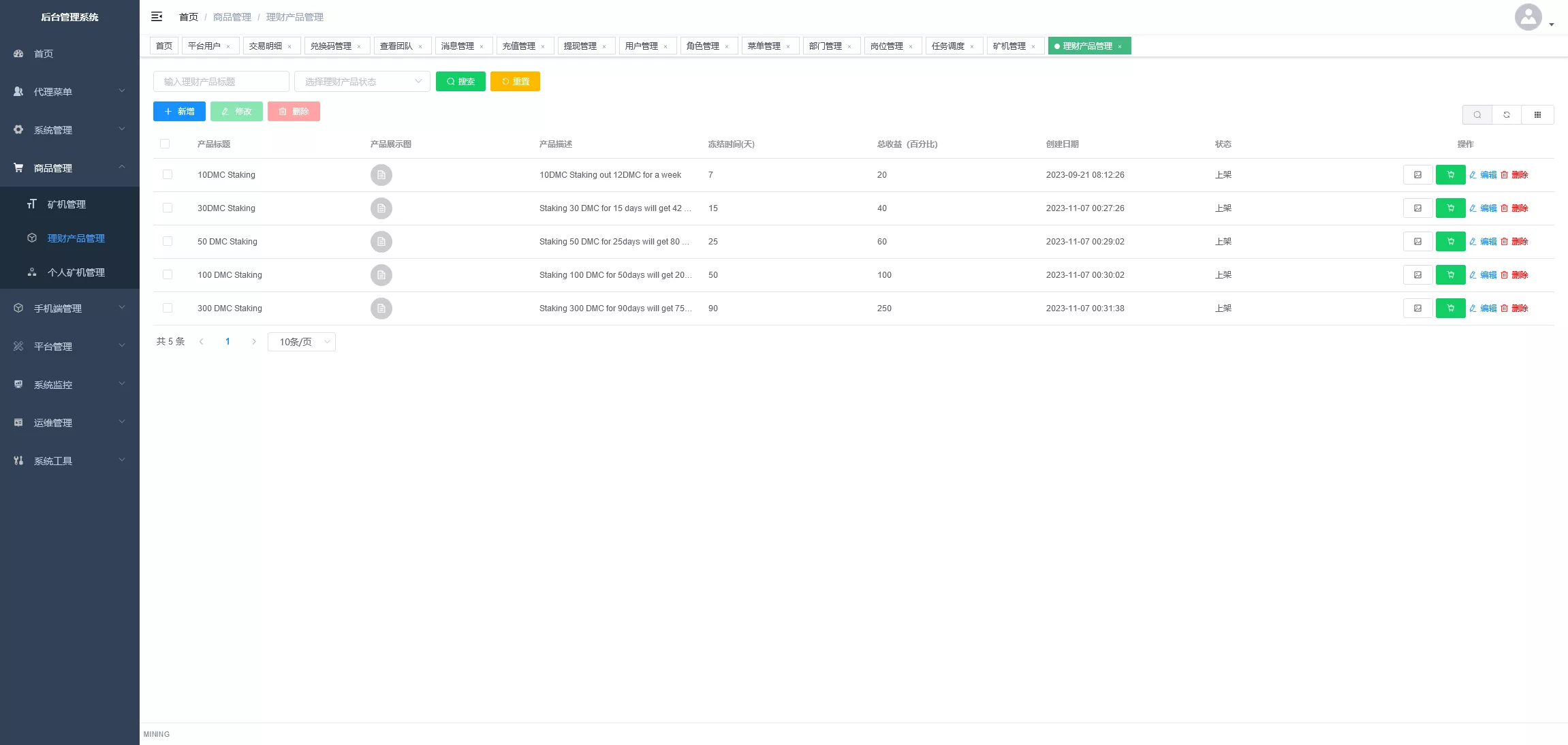Open 个人矿机管理 in sidebar
1568x745 pixels.
tap(76, 272)
